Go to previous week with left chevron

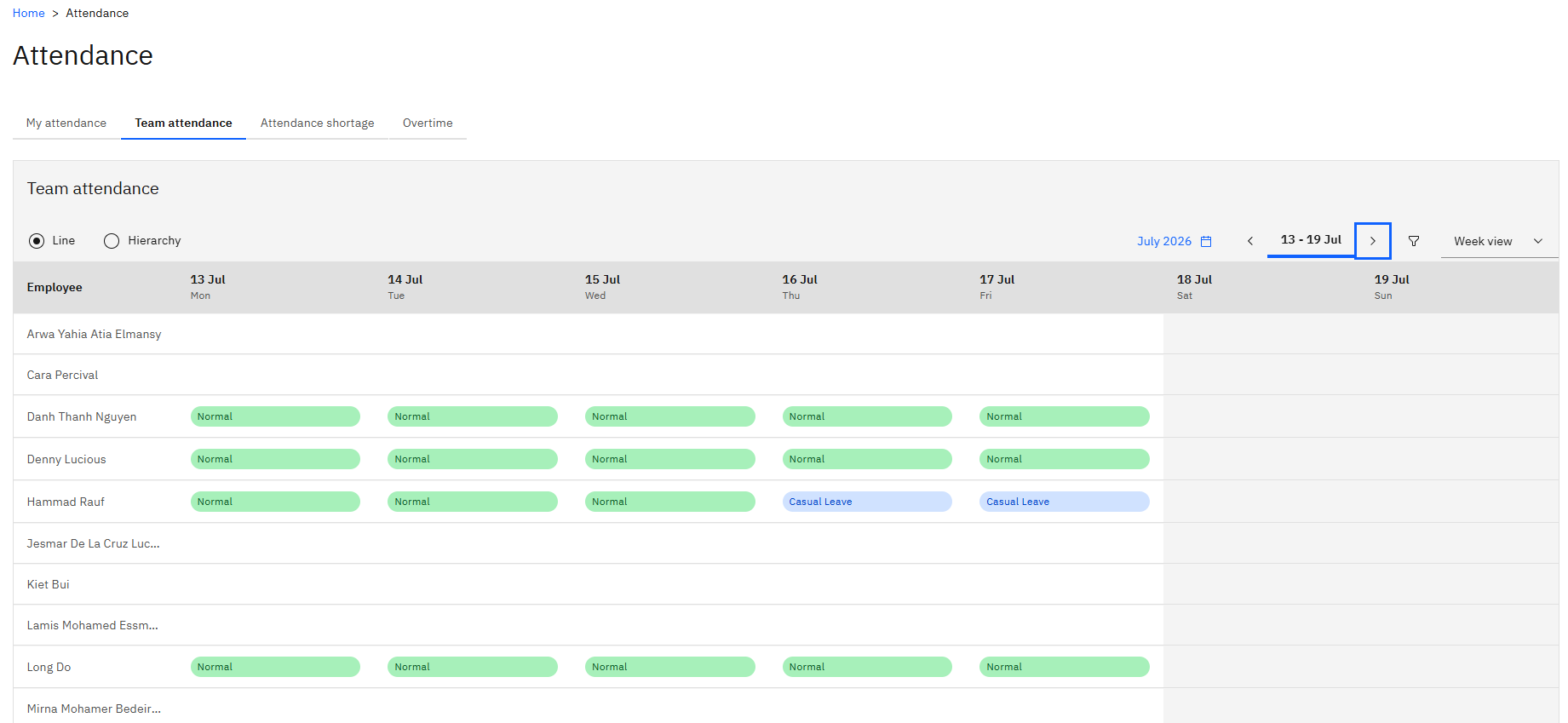pos(1250,241)
